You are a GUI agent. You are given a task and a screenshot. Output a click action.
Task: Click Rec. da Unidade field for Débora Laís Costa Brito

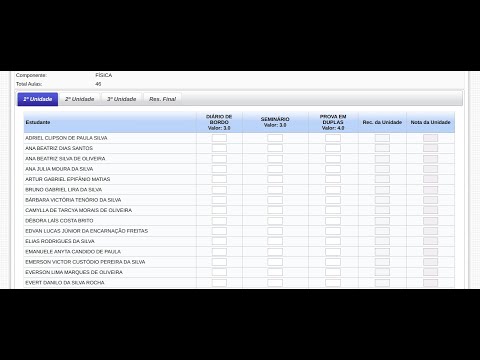coord(382,221)
